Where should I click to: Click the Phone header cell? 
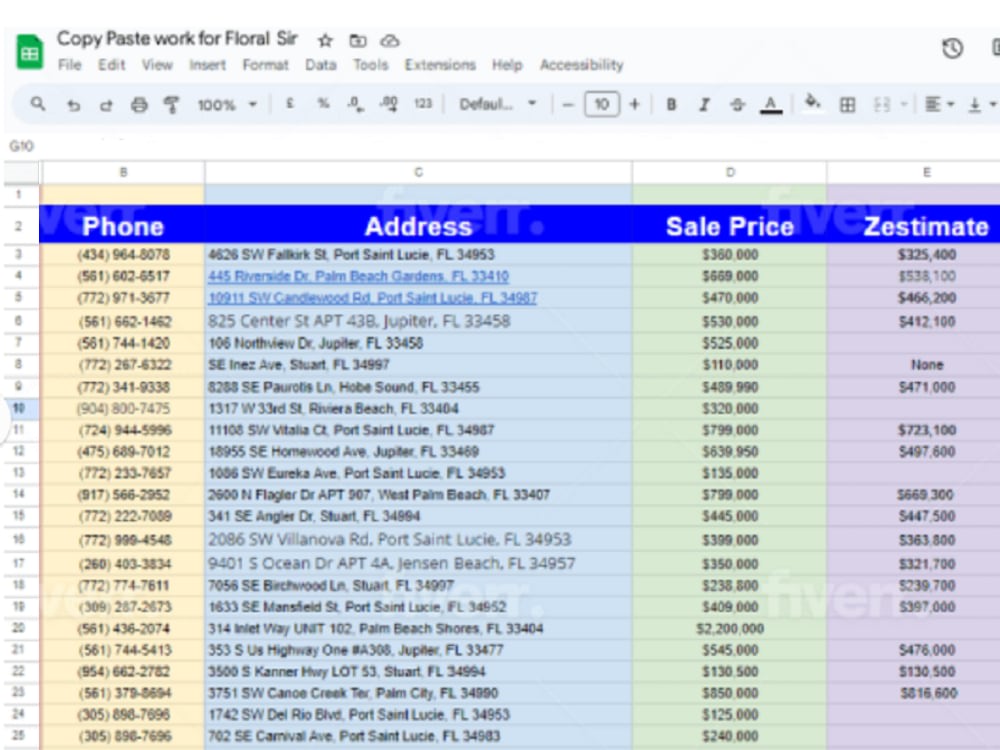122,224
